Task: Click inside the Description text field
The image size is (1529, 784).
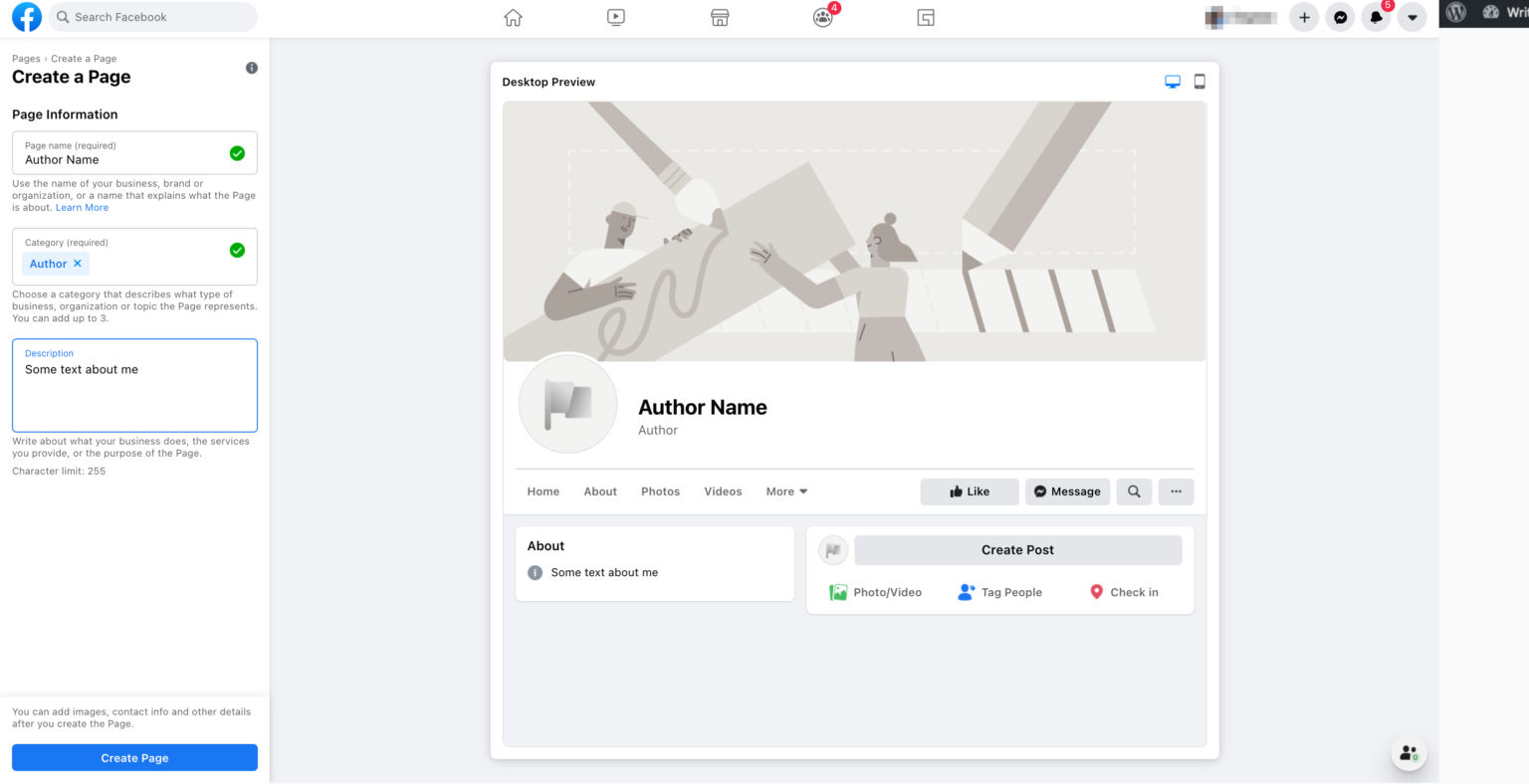Action: [x=134, y=388]
